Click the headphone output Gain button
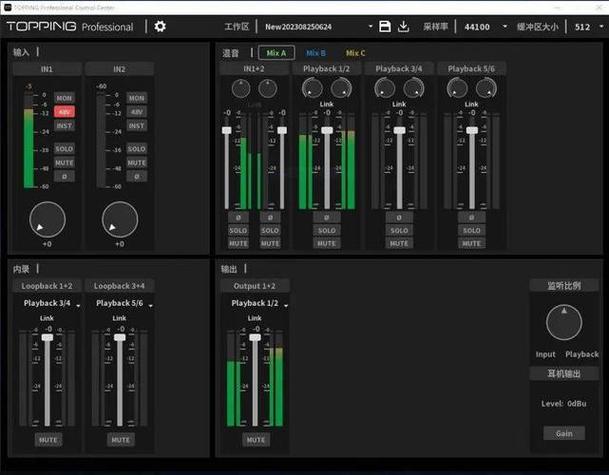Viewport: 609px width, 475px height. 564,433
